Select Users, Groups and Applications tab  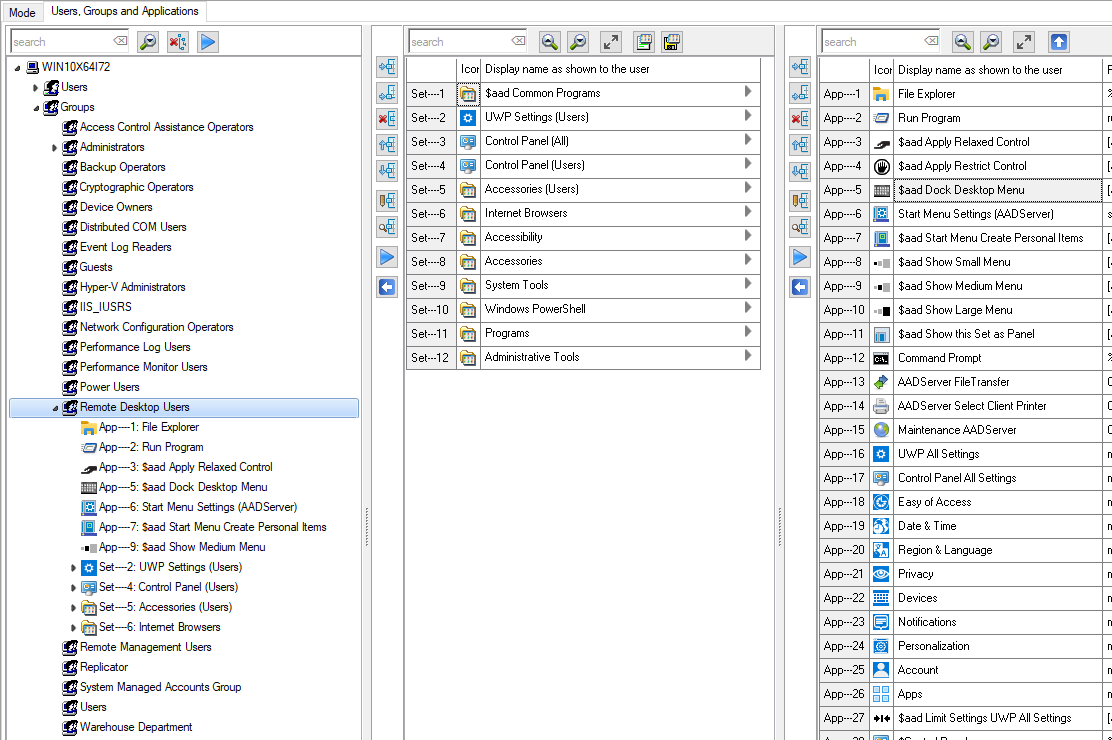coord(125,12)
